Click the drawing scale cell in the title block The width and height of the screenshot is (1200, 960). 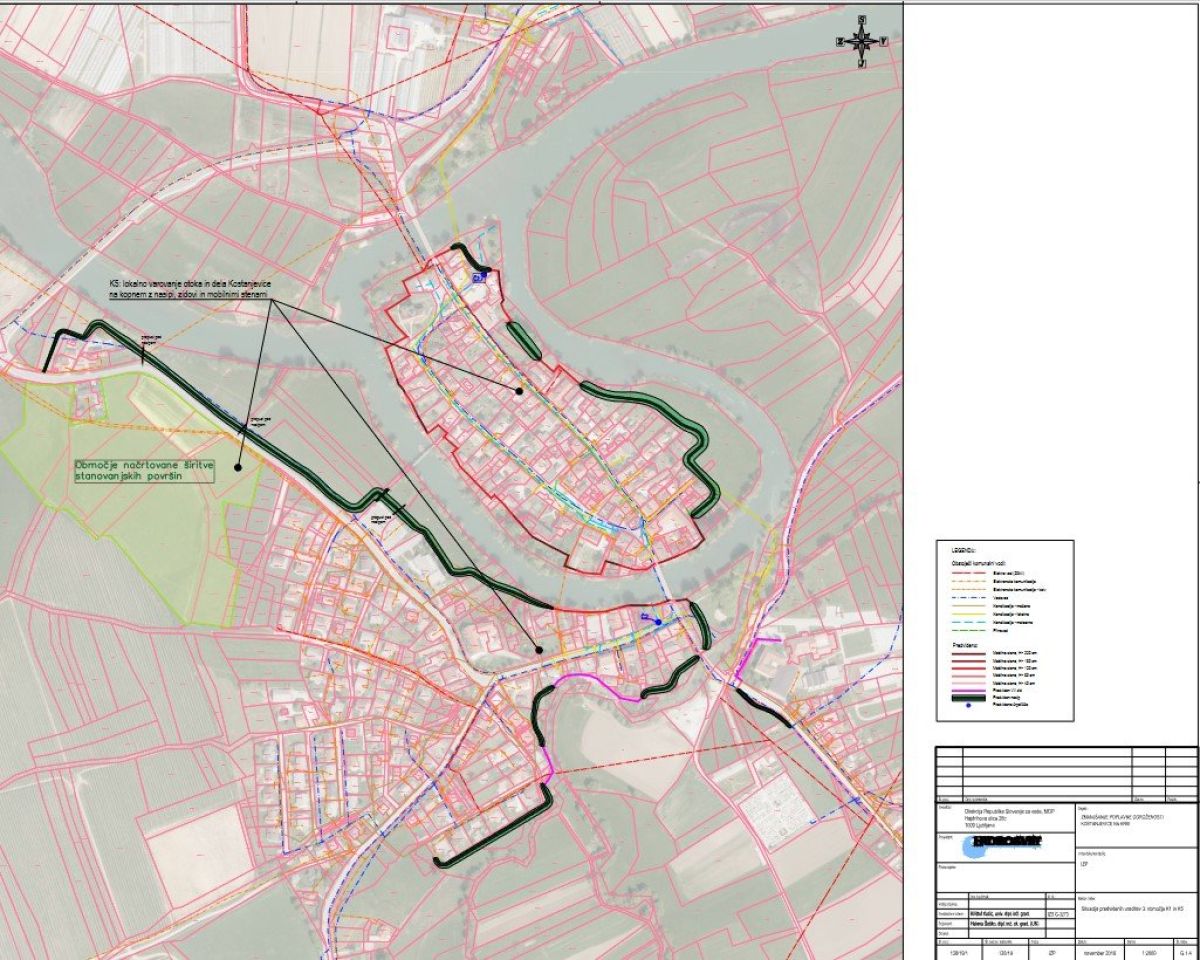pos(1147,953)
